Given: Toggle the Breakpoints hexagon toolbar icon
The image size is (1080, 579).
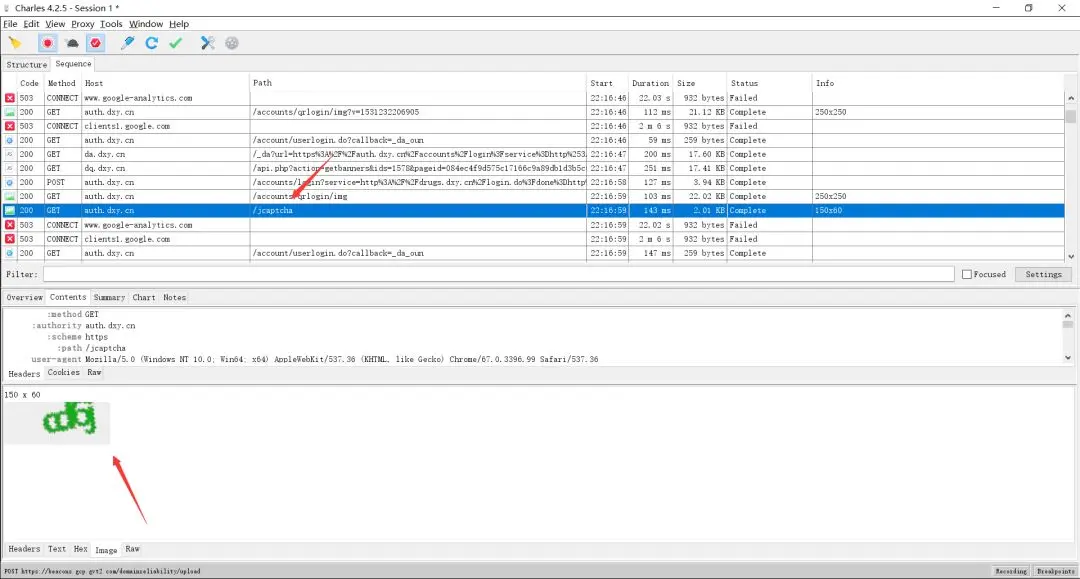Looking at the screenshot, I should pyautogui.click(x=96, y=43).
